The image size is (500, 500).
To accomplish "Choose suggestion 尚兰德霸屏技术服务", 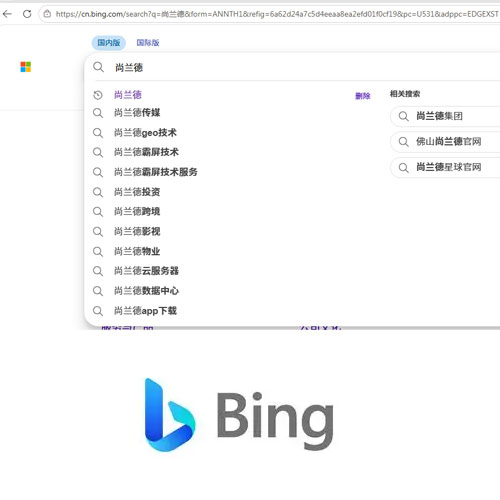I will (156, 172).
